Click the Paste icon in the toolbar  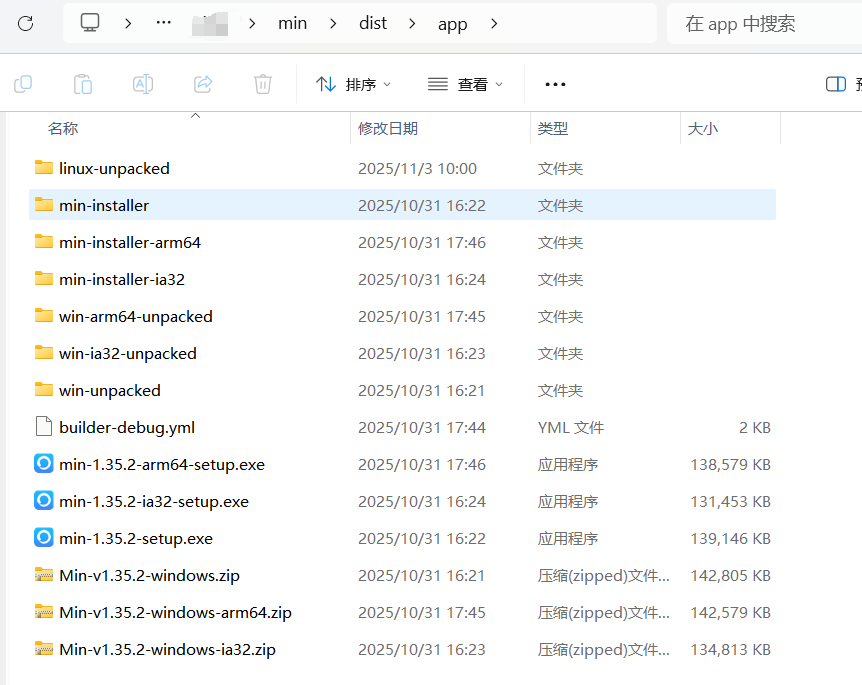82,84
